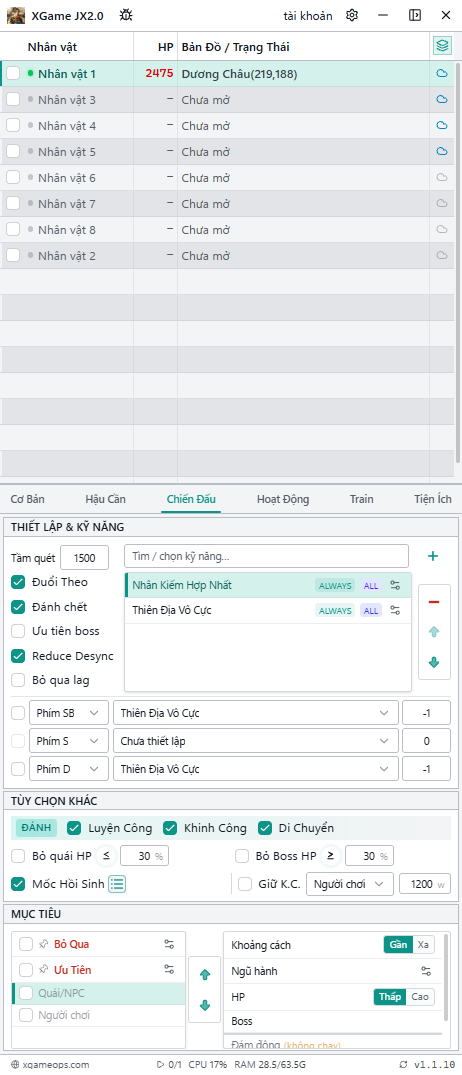The height and width of the screenshot is (1075, 462).
Task: Select Gần for Khoảng cách
Action: [398, 945]
